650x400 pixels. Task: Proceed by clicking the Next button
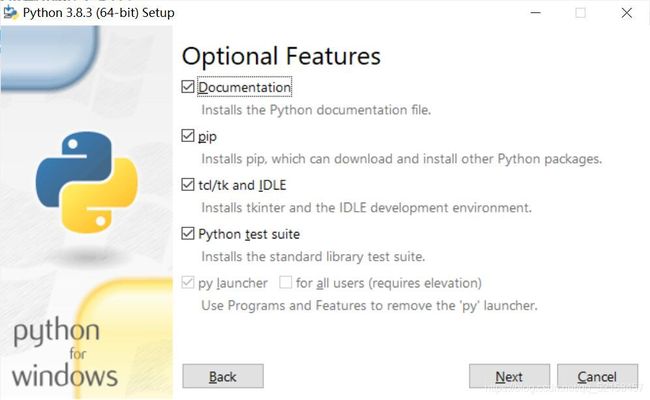[x=509, y=376]
